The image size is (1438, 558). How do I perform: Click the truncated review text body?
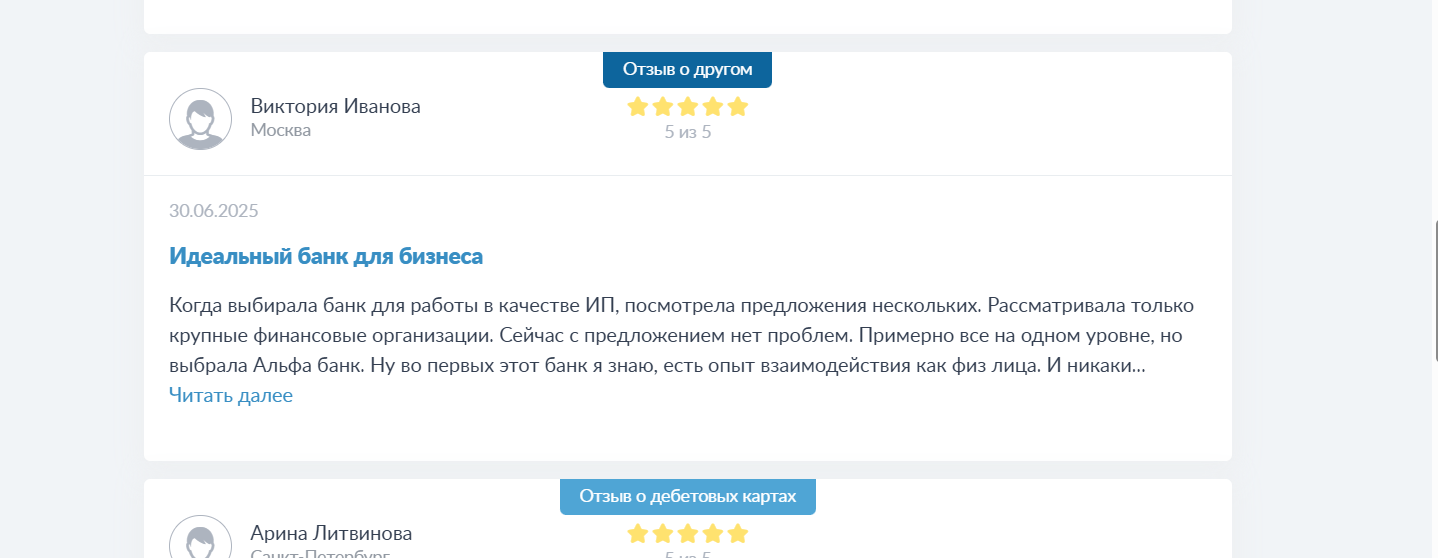(x=682, y=335)
